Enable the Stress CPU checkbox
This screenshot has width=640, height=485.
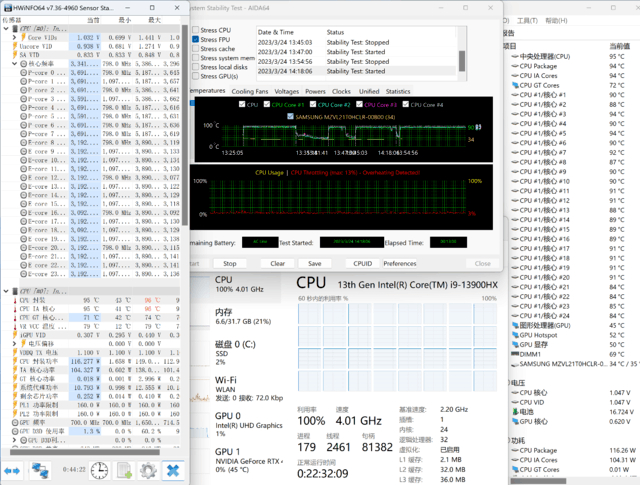pos(196,30)
